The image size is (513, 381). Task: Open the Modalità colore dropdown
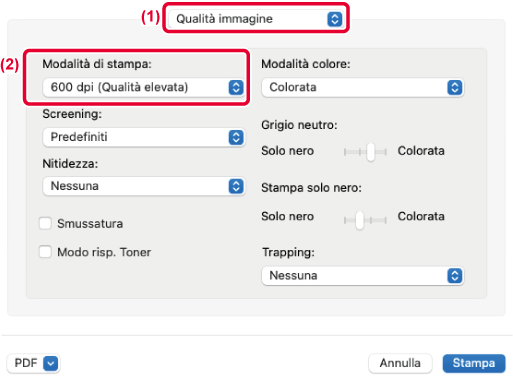point(363,87)
